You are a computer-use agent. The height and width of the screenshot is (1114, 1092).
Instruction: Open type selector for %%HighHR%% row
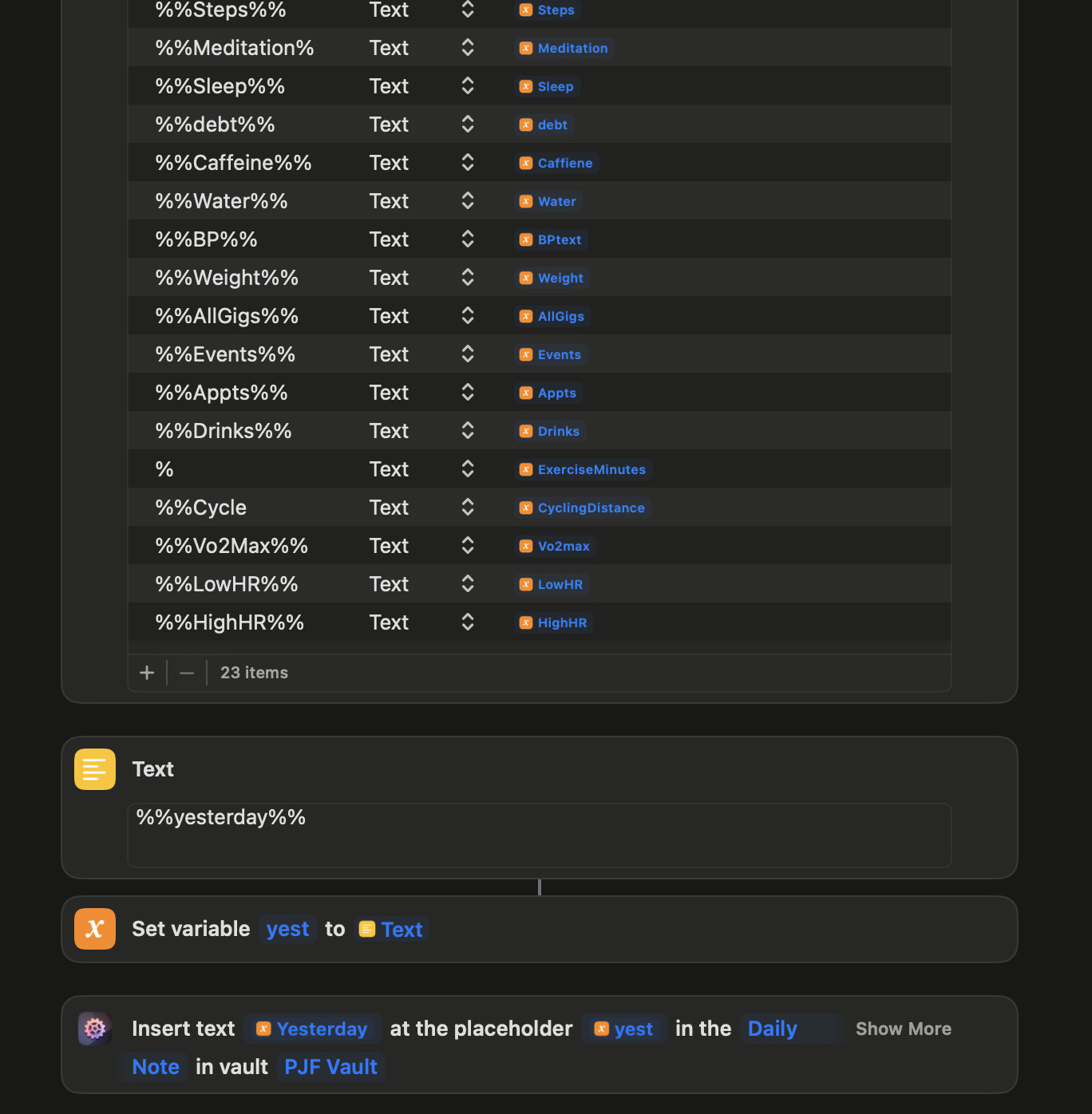(468, 622)
